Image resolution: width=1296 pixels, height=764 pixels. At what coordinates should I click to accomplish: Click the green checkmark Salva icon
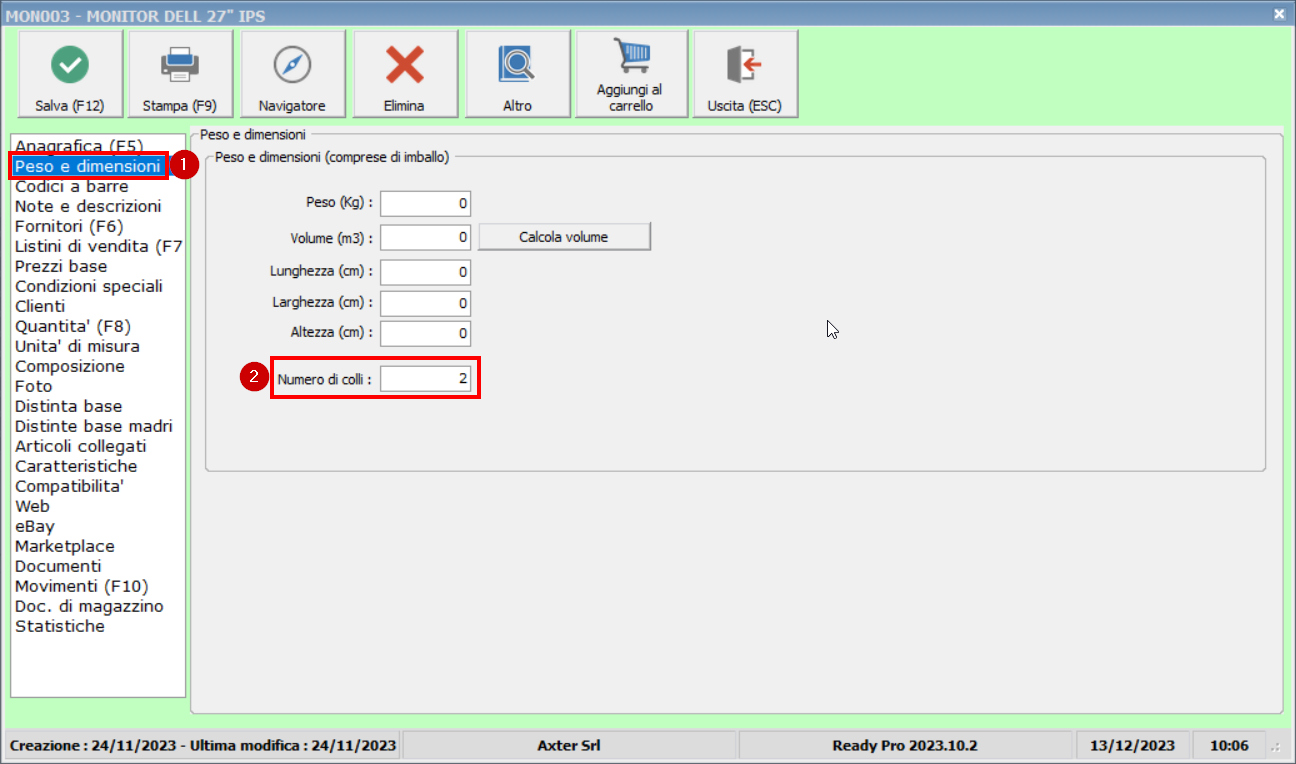69,65
